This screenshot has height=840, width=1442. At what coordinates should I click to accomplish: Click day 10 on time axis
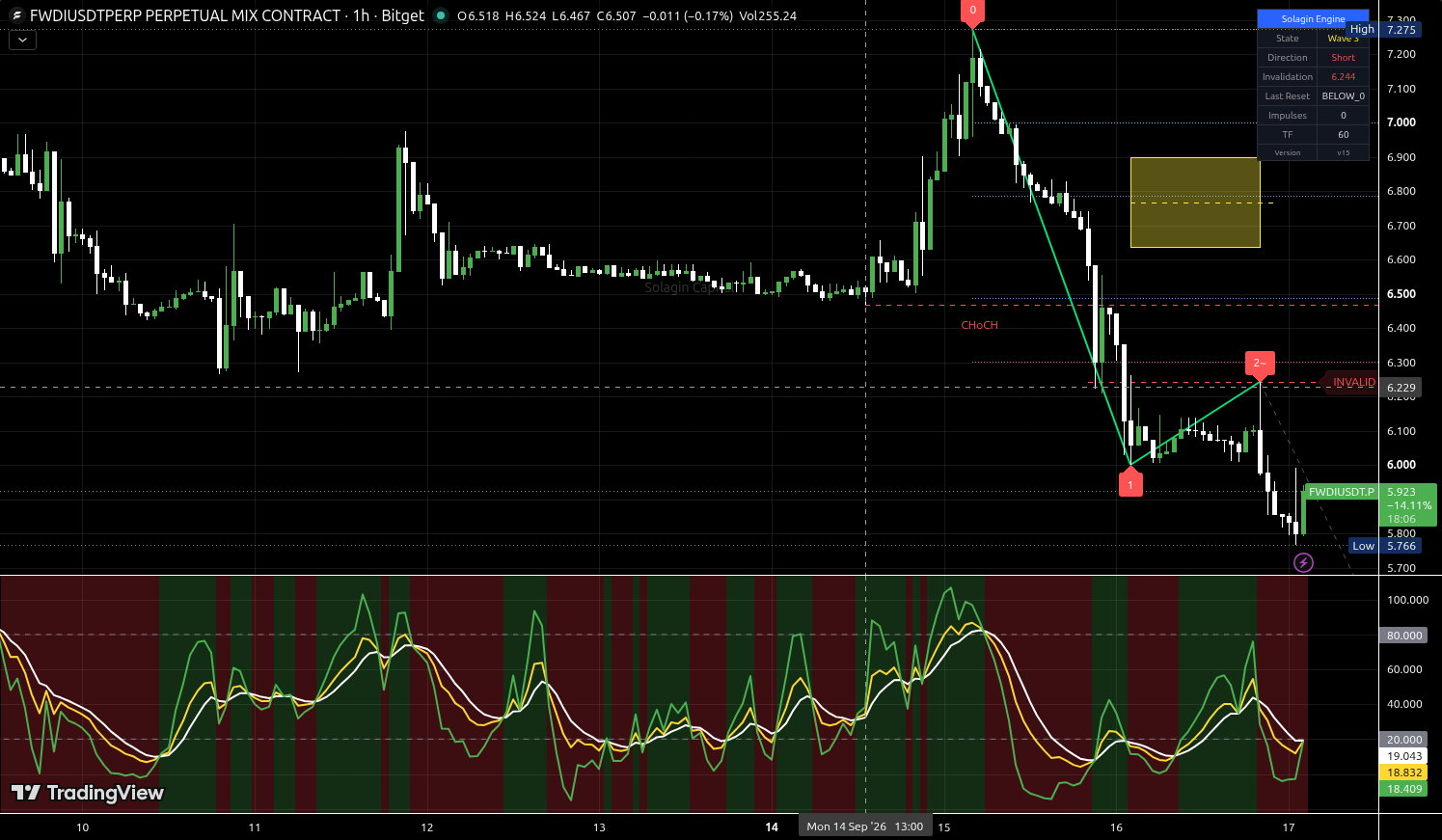(82, 827)
